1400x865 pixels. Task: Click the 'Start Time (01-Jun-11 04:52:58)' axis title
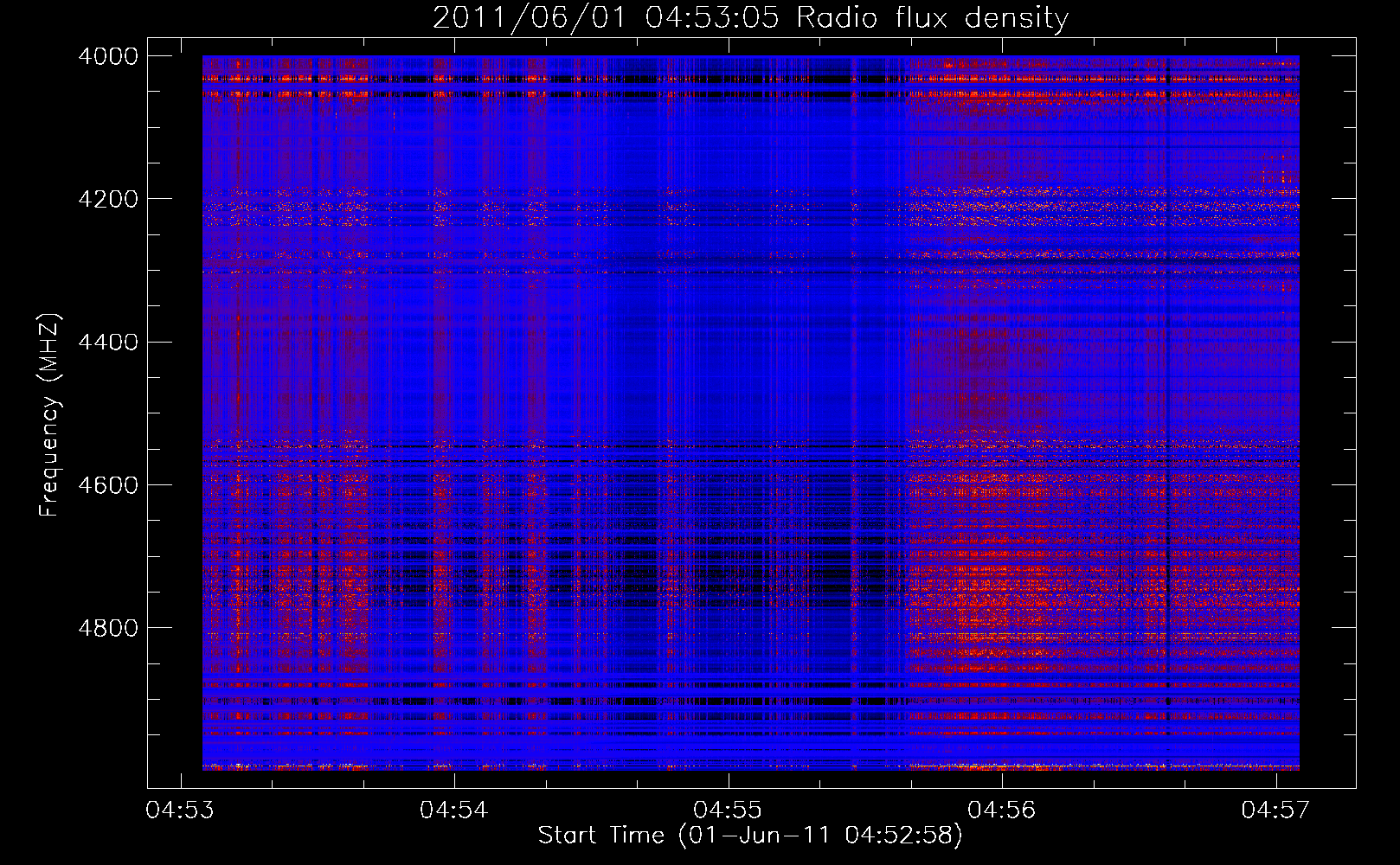750,836
